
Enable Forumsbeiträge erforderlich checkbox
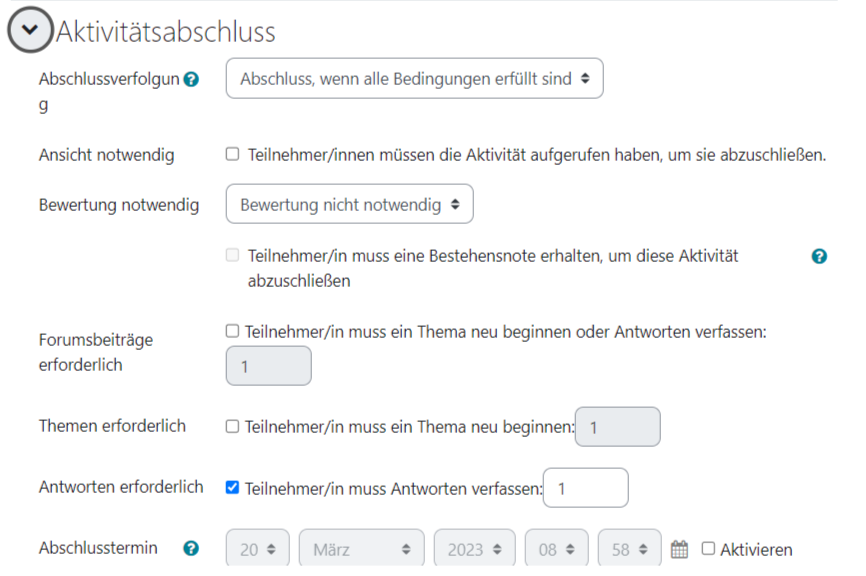coord(233,331)
